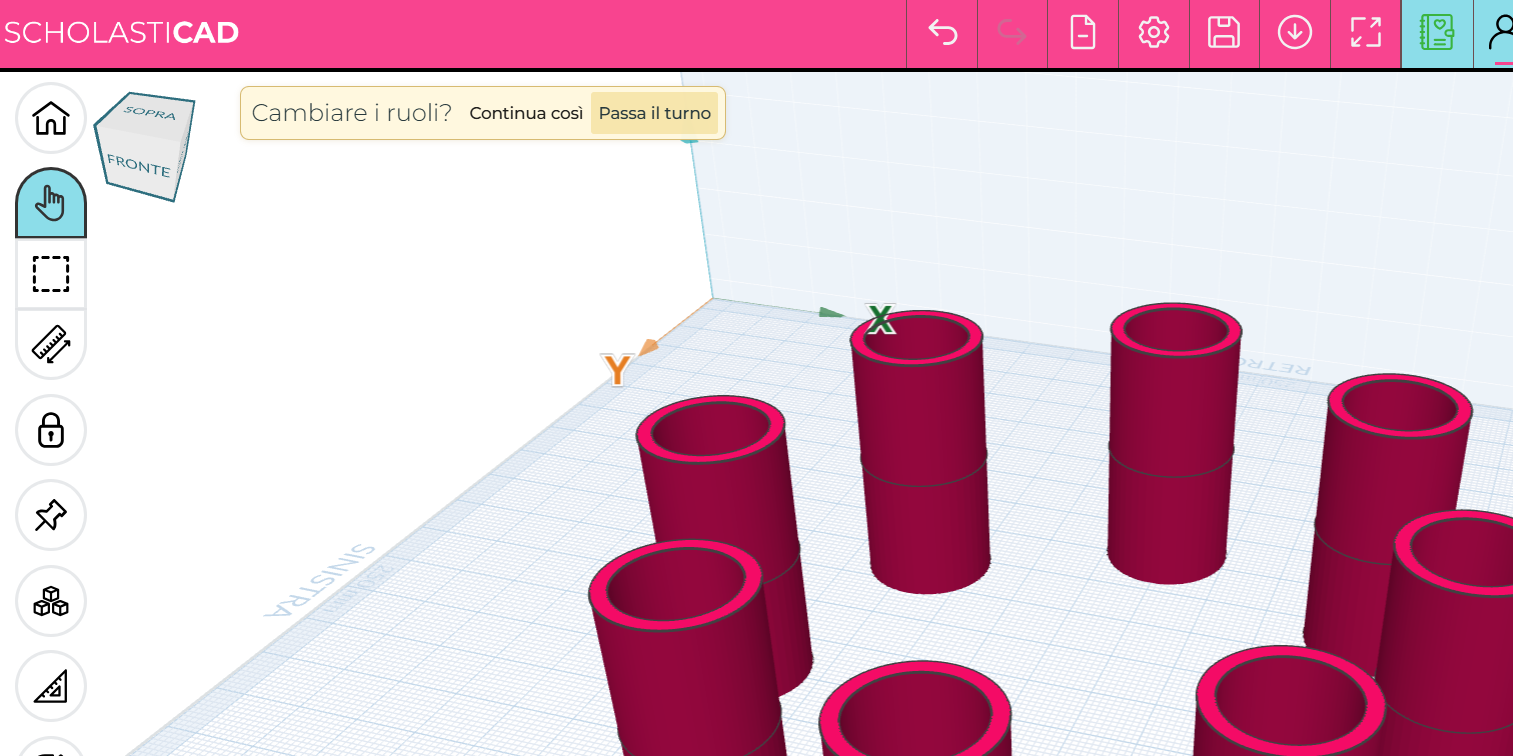Click the FRONTE face of view cube
The image size is (1513, 756).
tap(138, 164)
